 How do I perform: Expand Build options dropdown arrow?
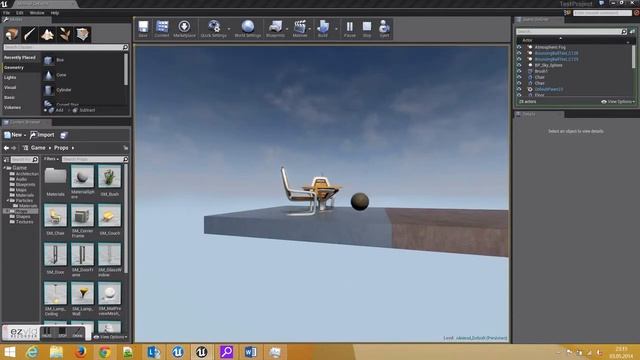click(x=336, y=29)
